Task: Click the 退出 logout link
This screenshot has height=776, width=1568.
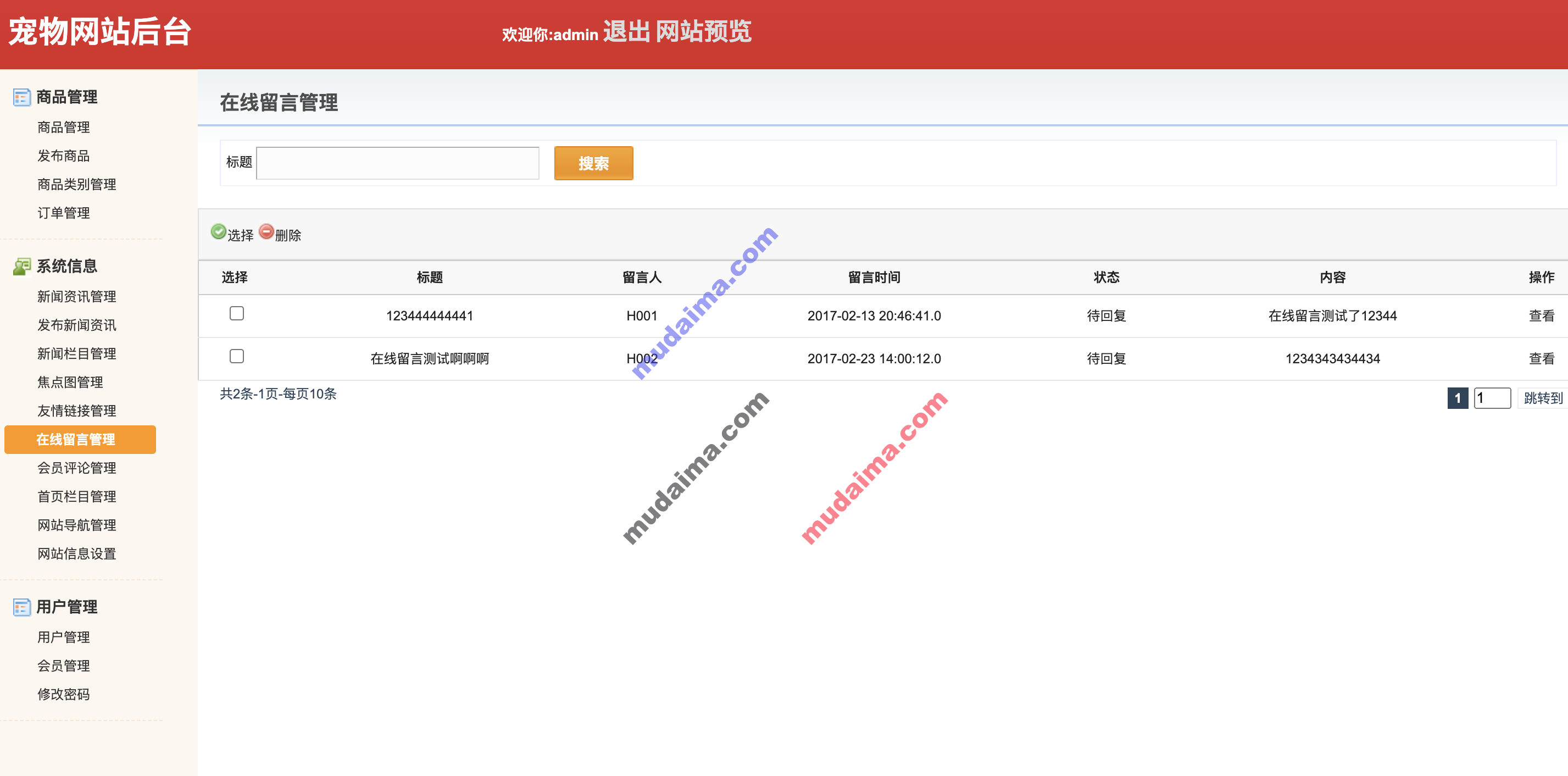Action: tap(626, 32)
